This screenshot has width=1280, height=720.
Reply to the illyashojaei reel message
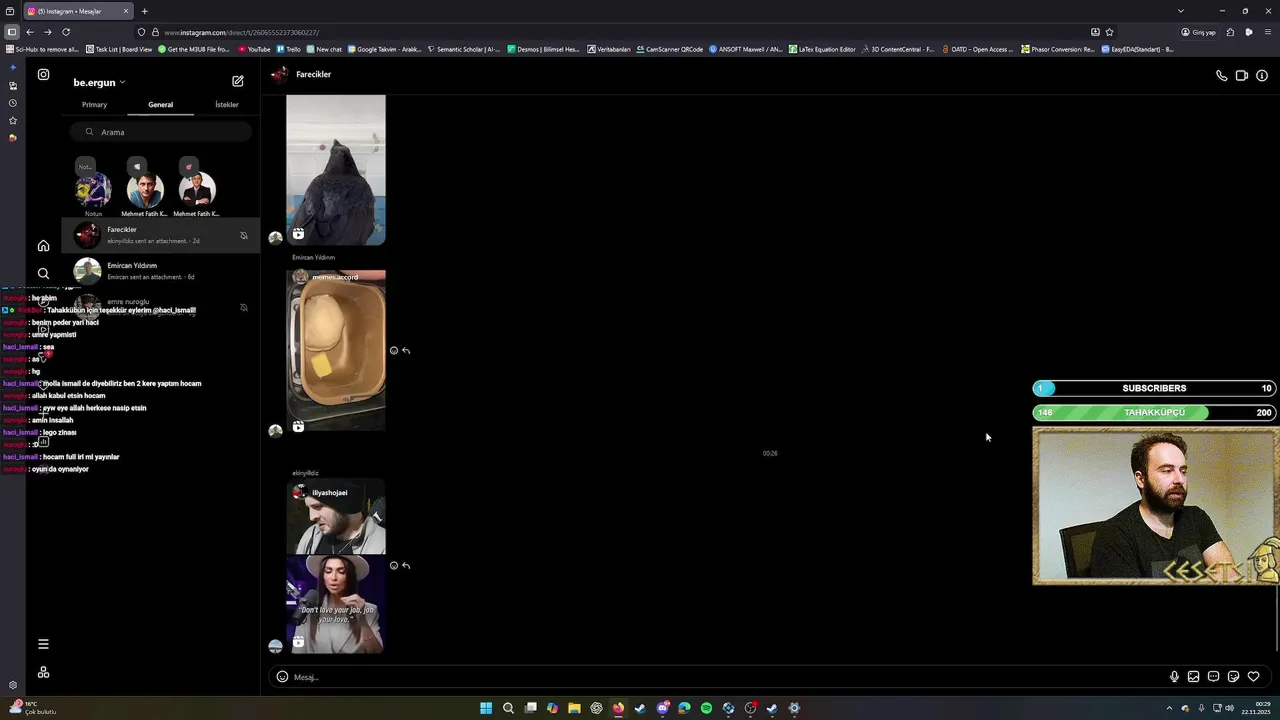pyautogui.click(x=406, y=566)
